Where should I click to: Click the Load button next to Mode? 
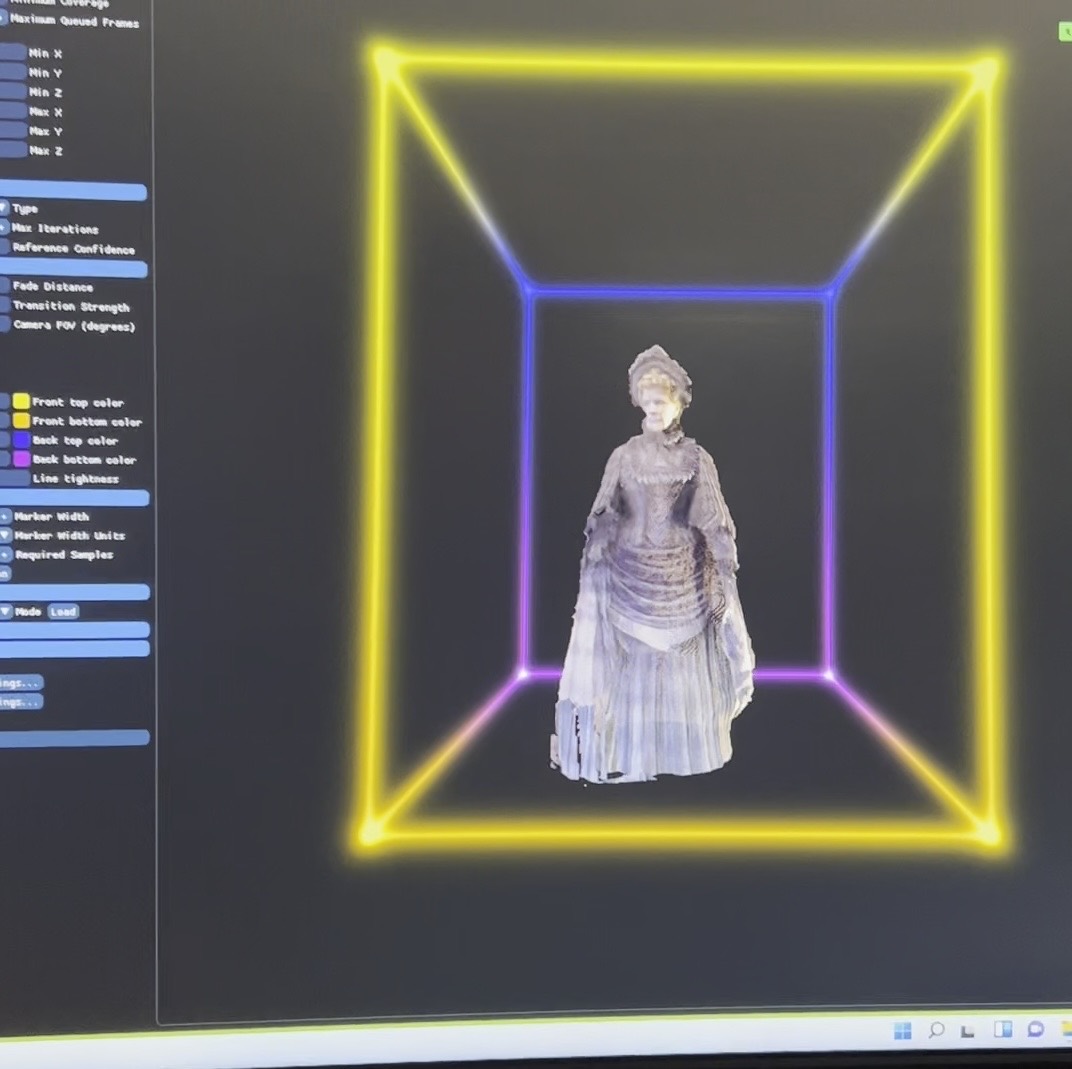click(63, 612)
